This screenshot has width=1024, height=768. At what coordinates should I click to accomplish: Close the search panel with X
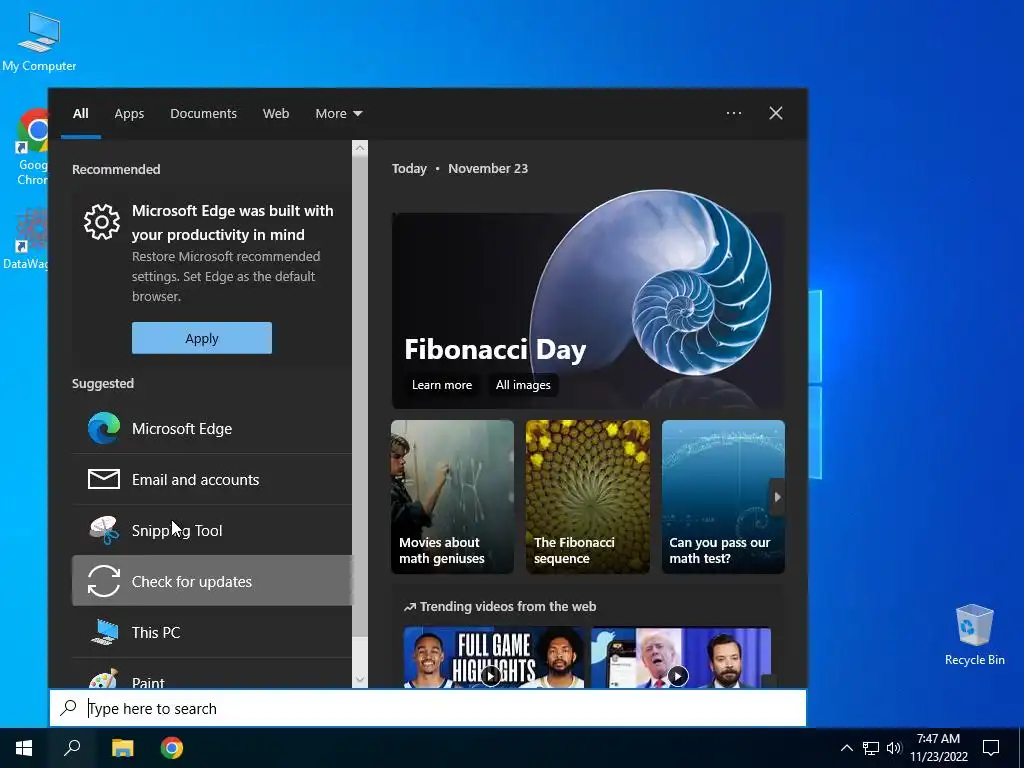tap(776, 113)
